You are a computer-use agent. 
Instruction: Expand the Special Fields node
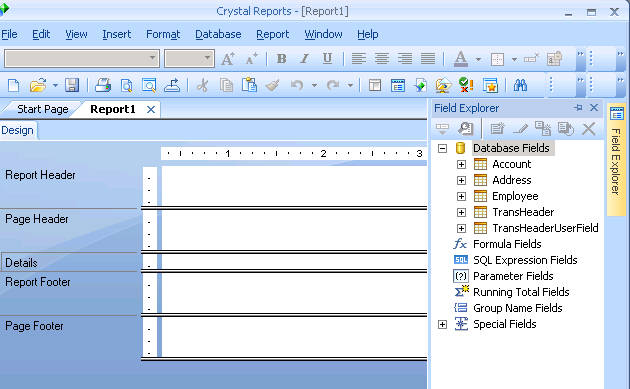(442, 324)
